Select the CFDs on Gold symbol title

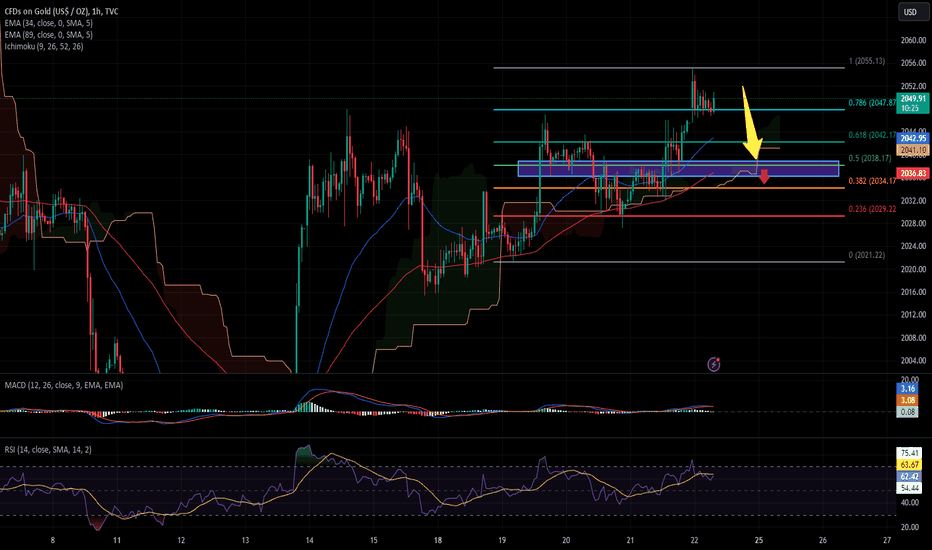(x=61, y=11)
